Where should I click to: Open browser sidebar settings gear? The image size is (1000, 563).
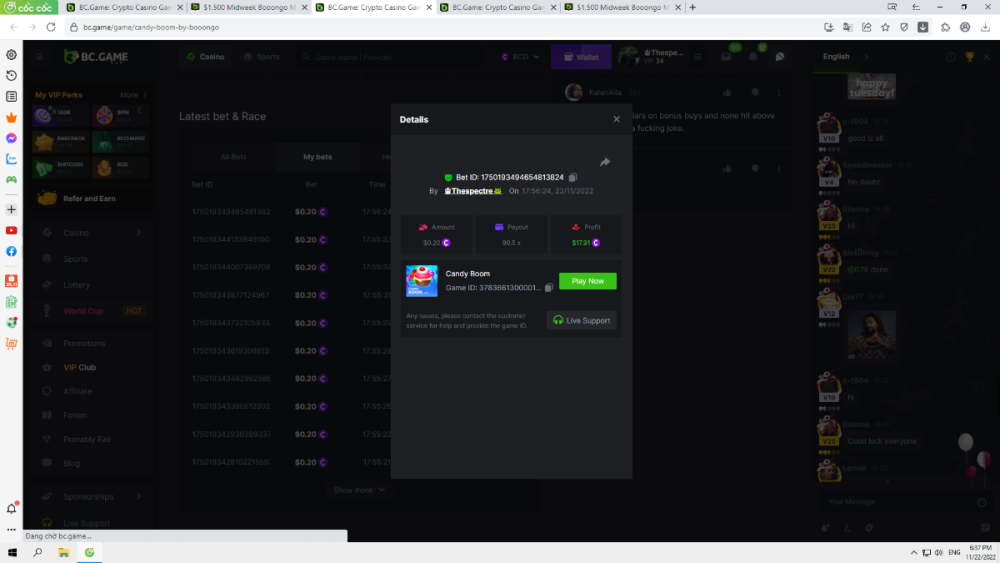coord(11,55)
